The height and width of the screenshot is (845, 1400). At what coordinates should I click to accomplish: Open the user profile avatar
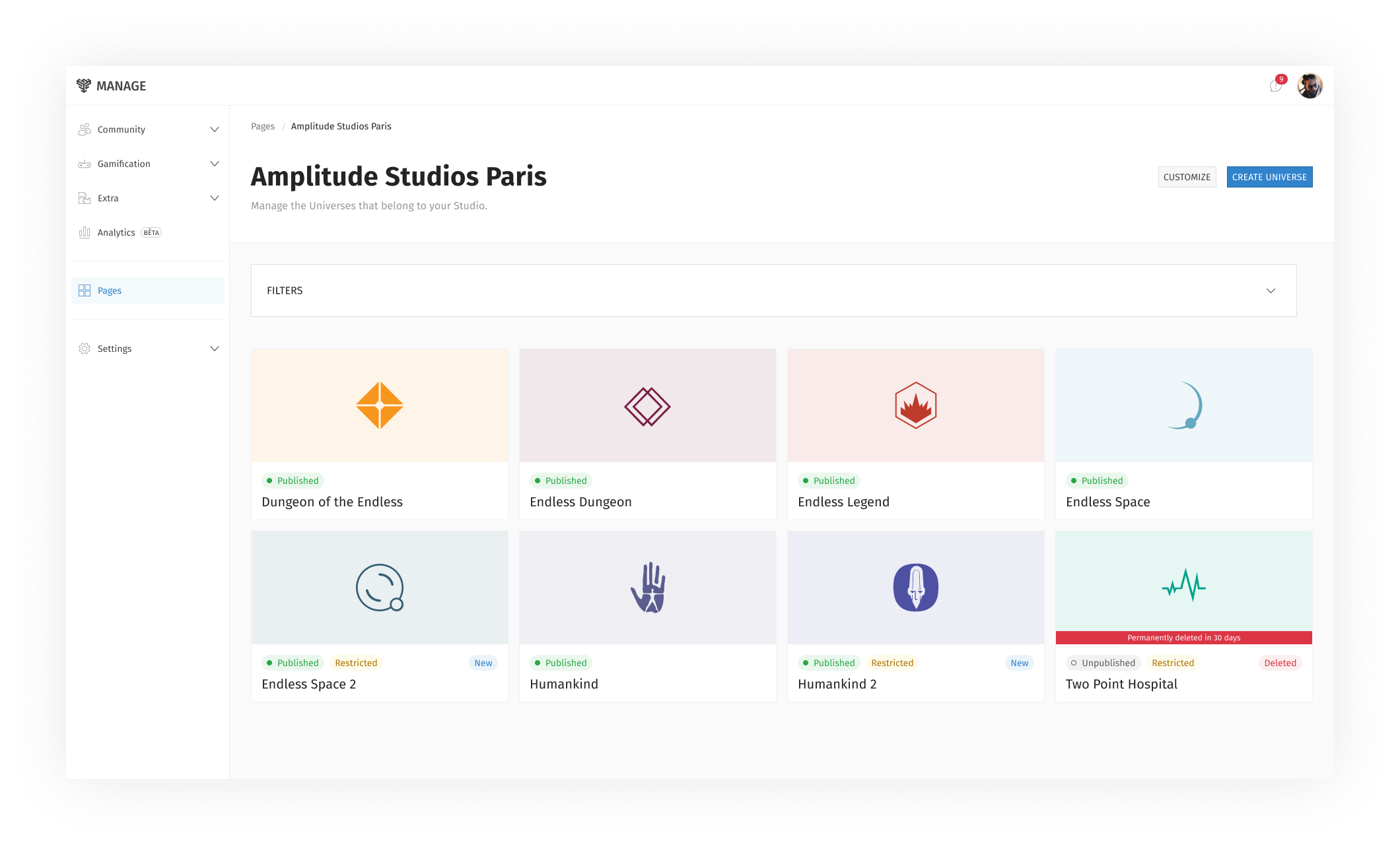click(x=1310, y=86)
